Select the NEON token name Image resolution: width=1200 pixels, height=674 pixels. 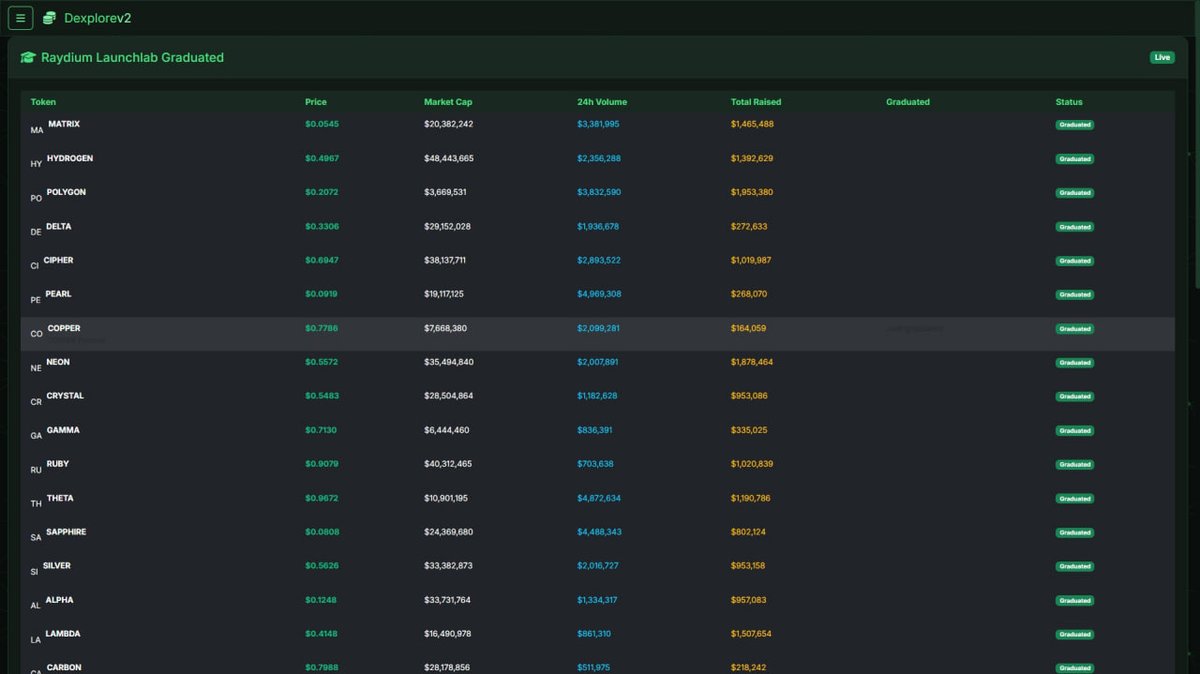coord(58,362)
